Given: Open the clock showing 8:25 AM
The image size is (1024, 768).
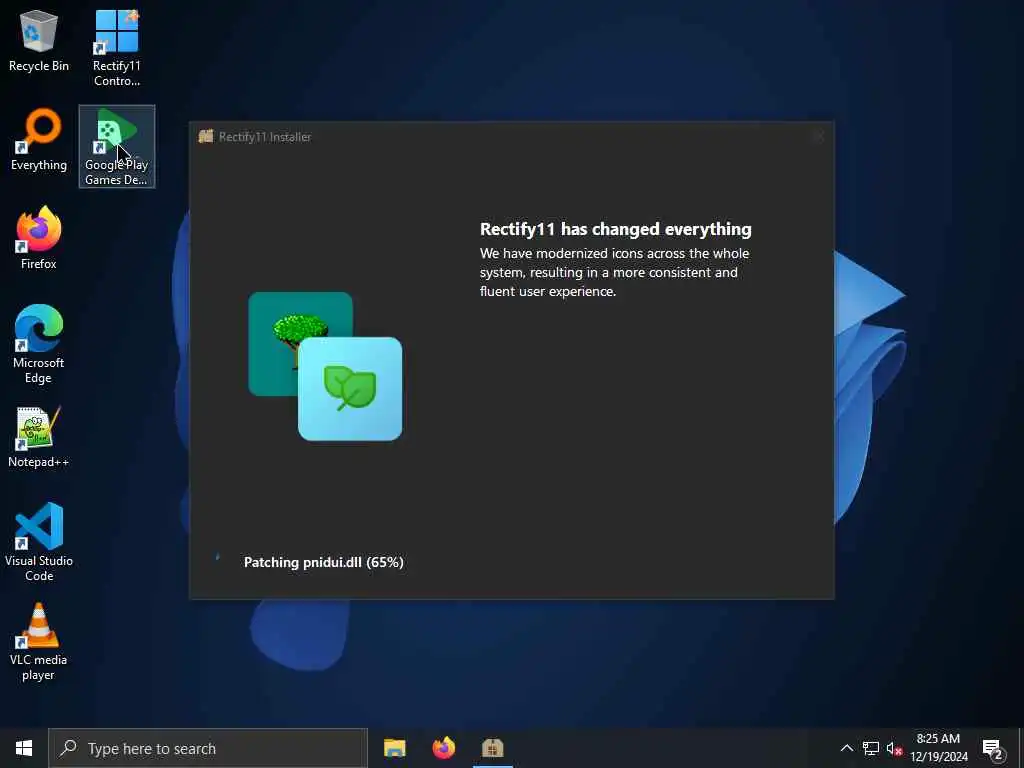Looking at the screenshot, I should tap(938, 748).
